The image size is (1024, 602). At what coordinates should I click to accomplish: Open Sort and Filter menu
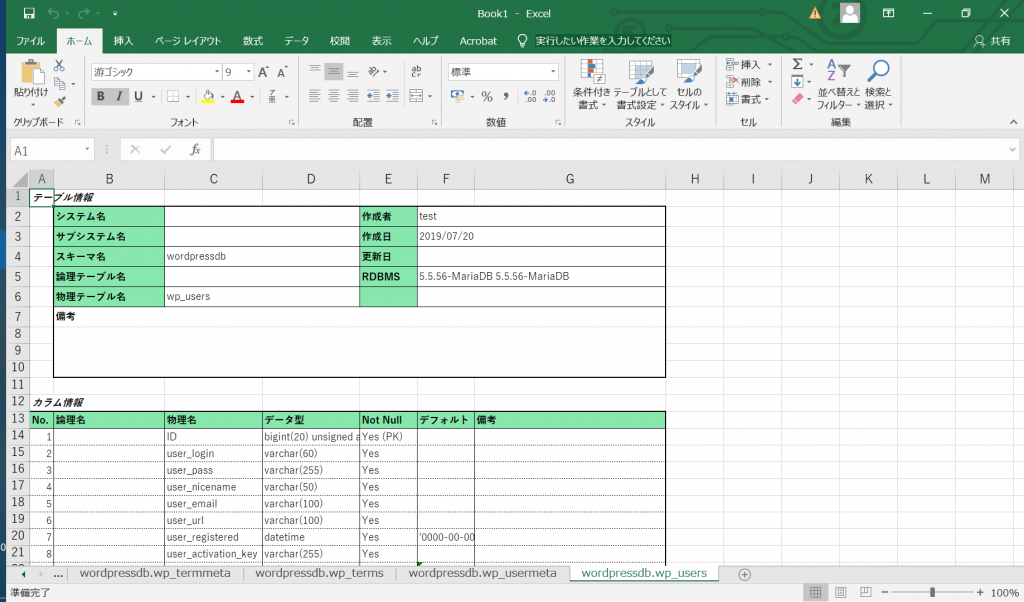tap(839, 84)
